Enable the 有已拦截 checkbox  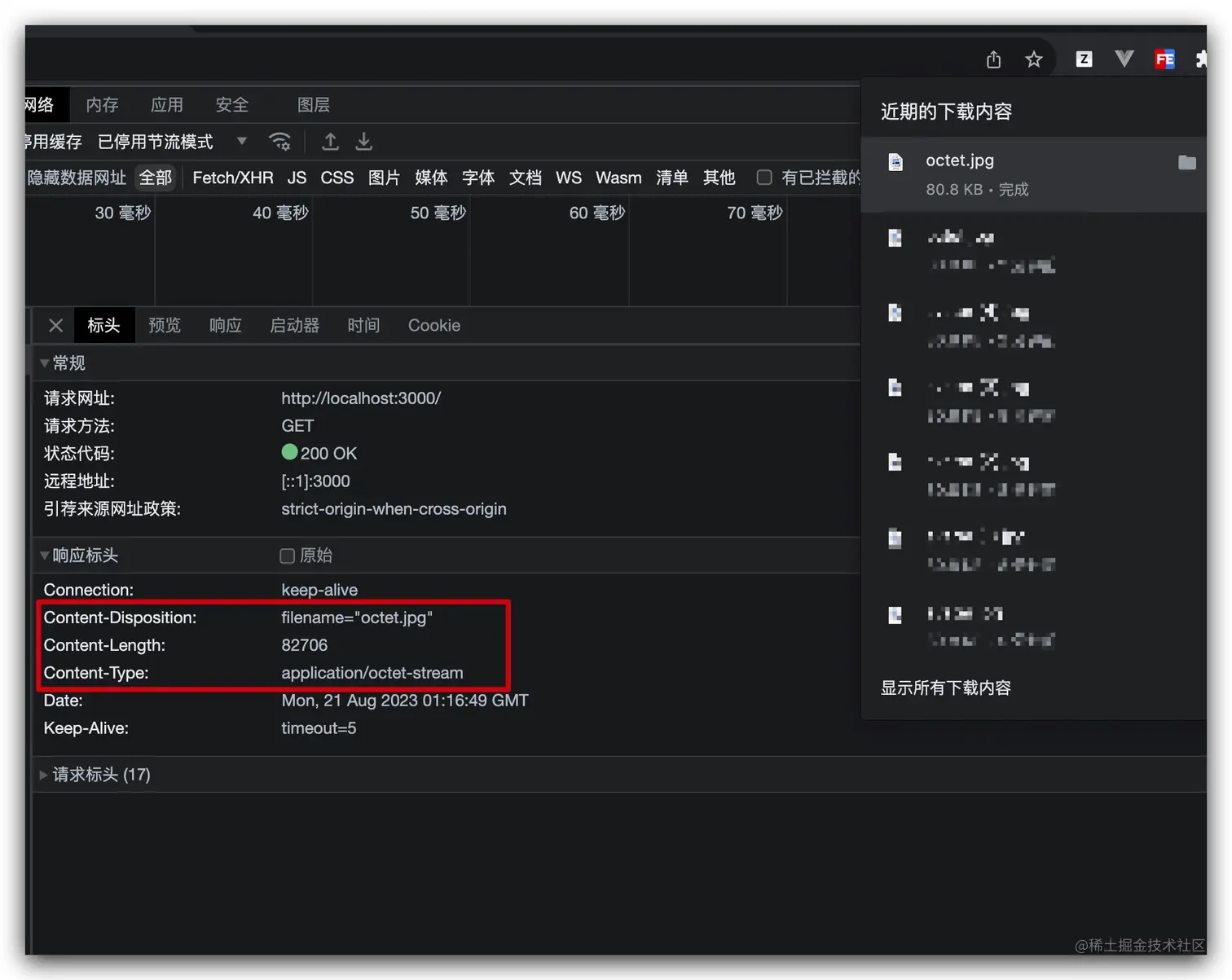coord(764,178)
